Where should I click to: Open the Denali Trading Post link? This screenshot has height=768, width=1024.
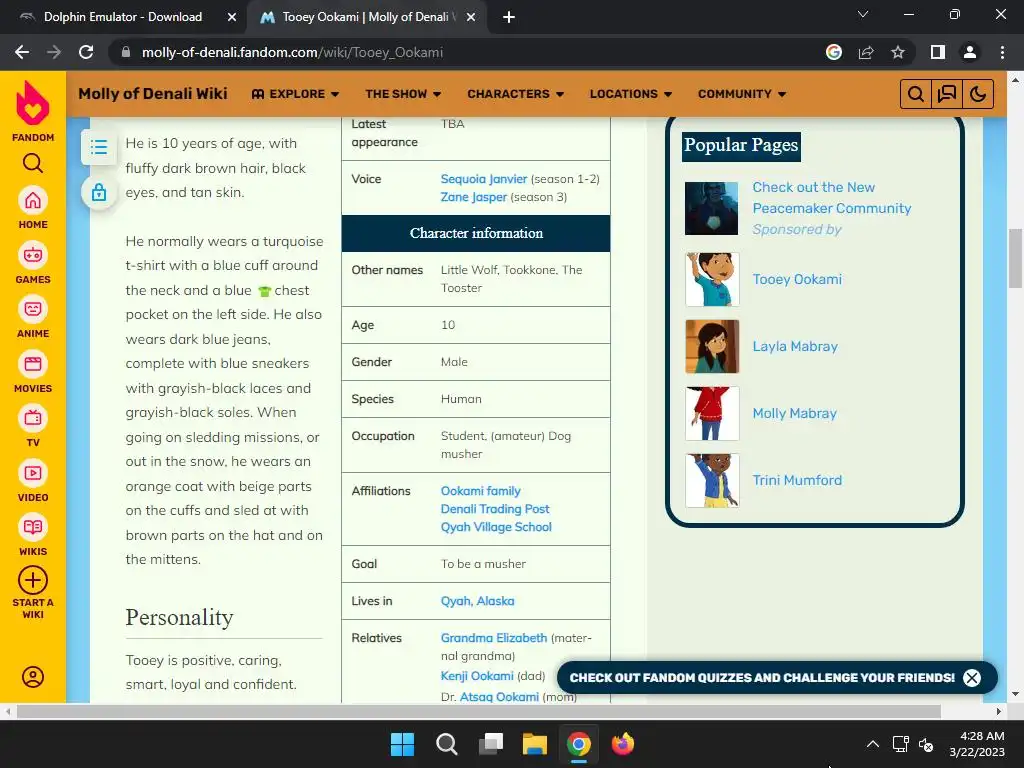494,509
